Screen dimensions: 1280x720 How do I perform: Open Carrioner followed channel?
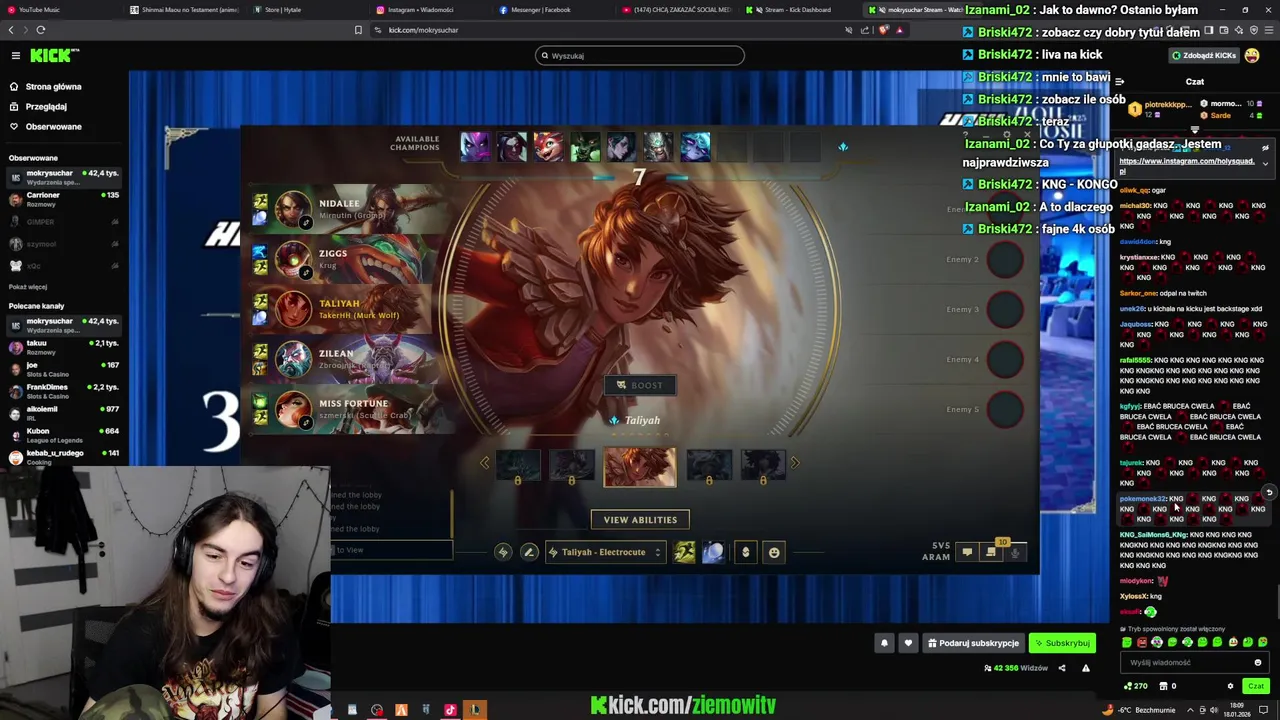(x=64, y=200)
